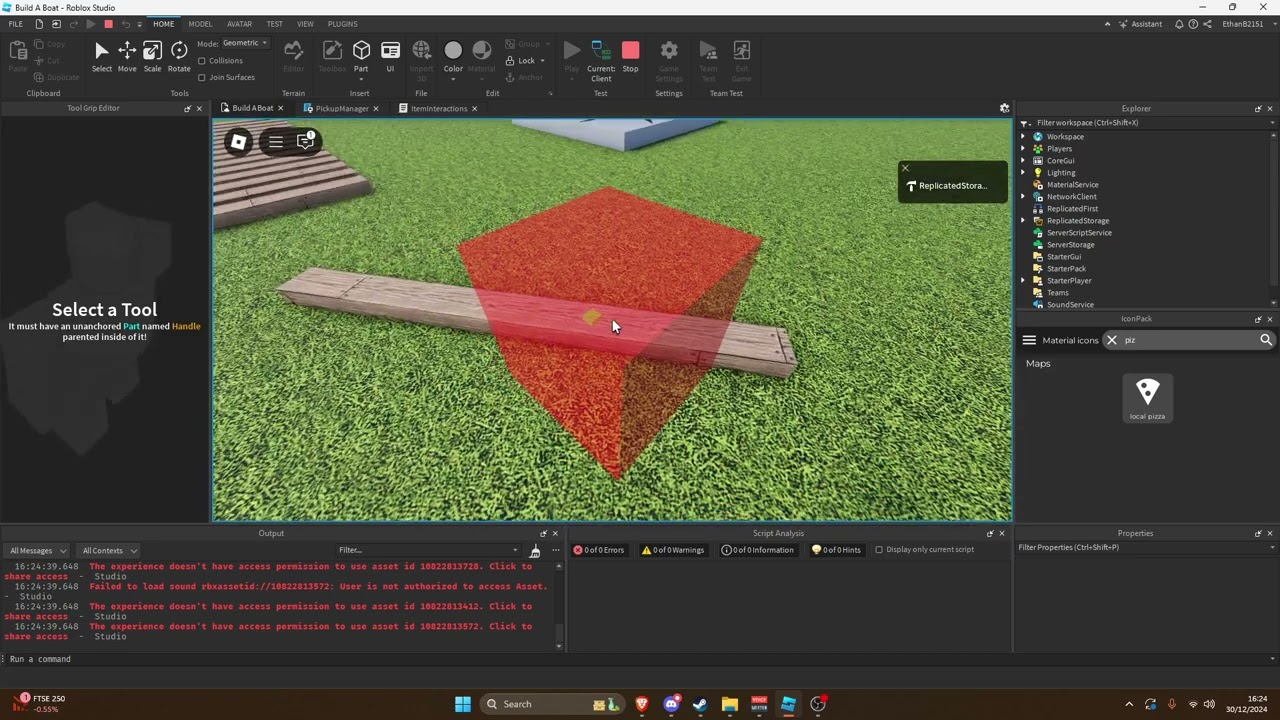
Task: Open the All Contexts dropdown
Action: [109, 551]
